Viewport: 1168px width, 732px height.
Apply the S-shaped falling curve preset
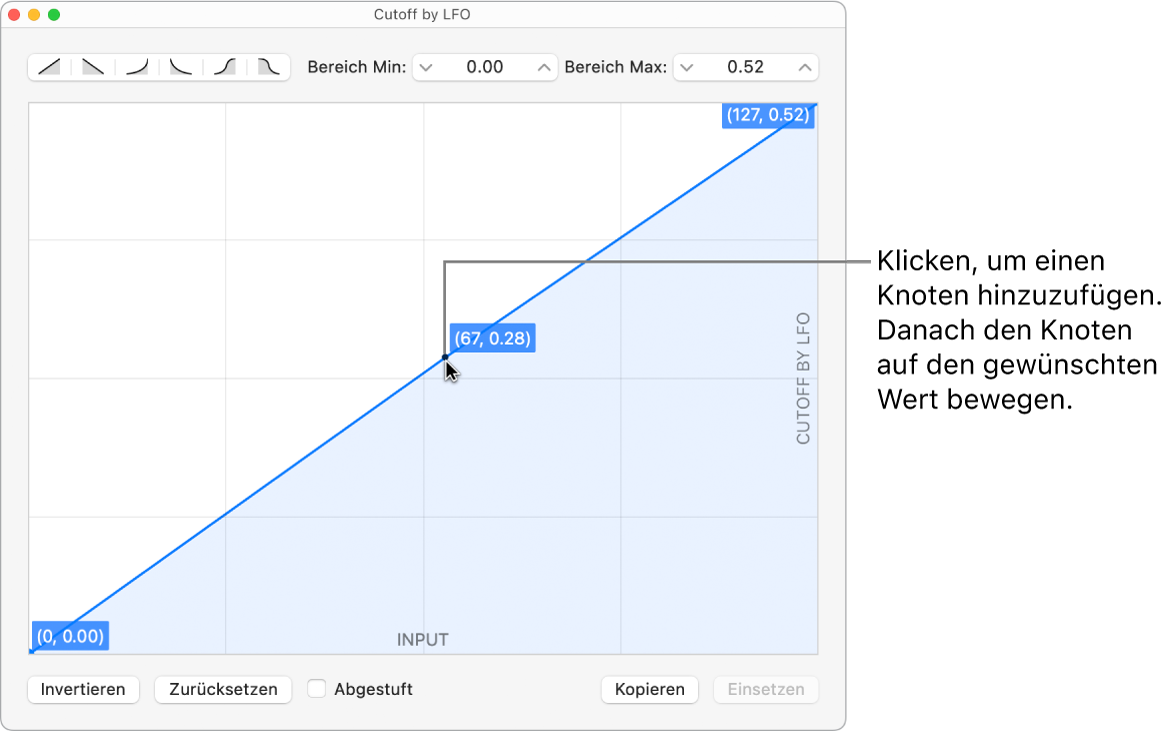tap(269, 67)
